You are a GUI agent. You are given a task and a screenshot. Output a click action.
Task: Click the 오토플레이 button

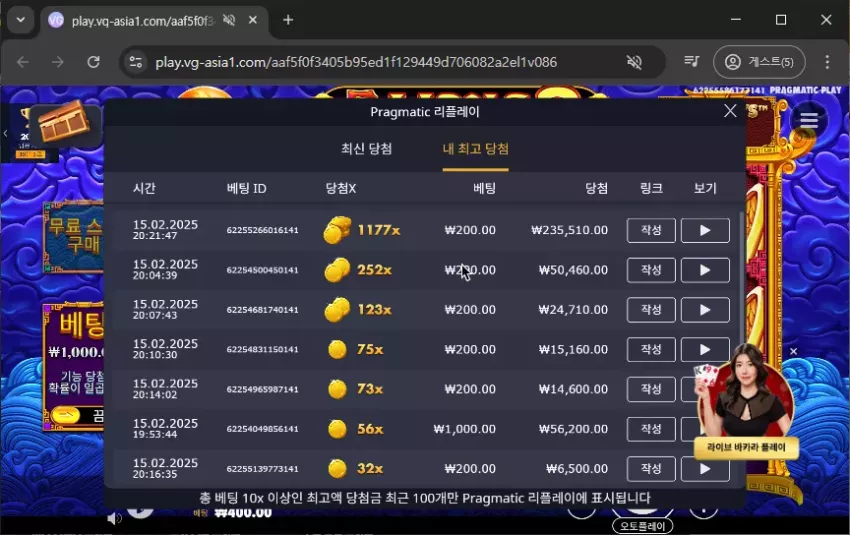tap(642, 526)
